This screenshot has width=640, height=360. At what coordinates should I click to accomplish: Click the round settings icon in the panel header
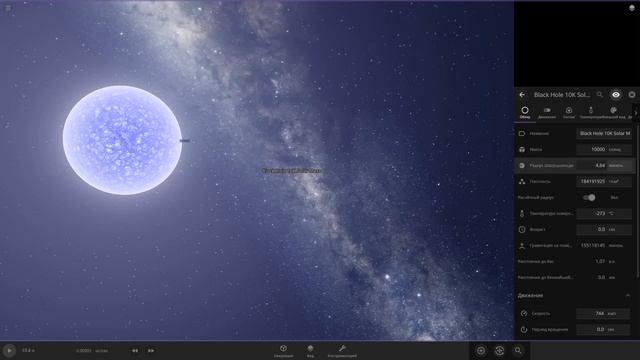click(632, 95)
